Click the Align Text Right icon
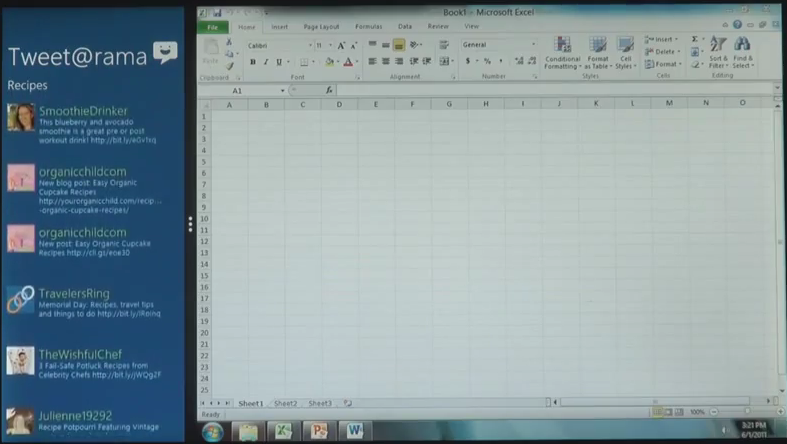Image resolution: width=787 pixels, height=444 pixels. (399, 61)
